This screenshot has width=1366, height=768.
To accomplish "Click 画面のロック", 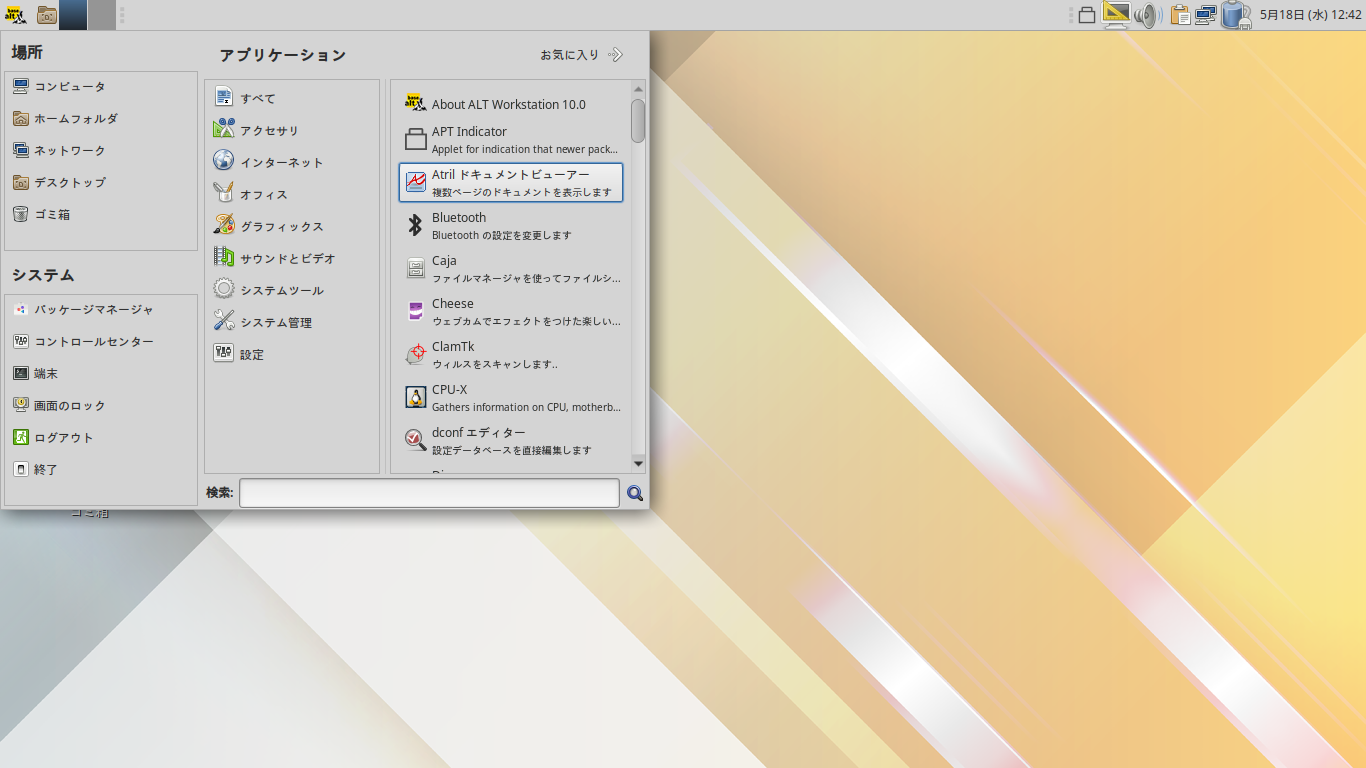I will 101,406.
